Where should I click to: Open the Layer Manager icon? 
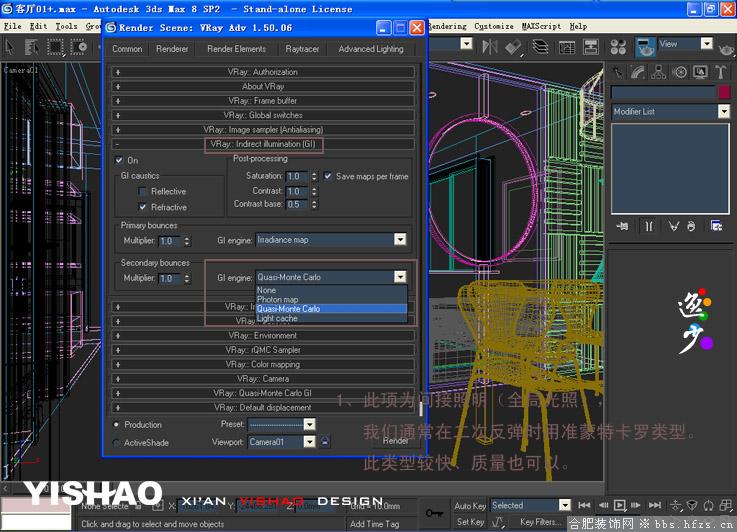(540, 47)
